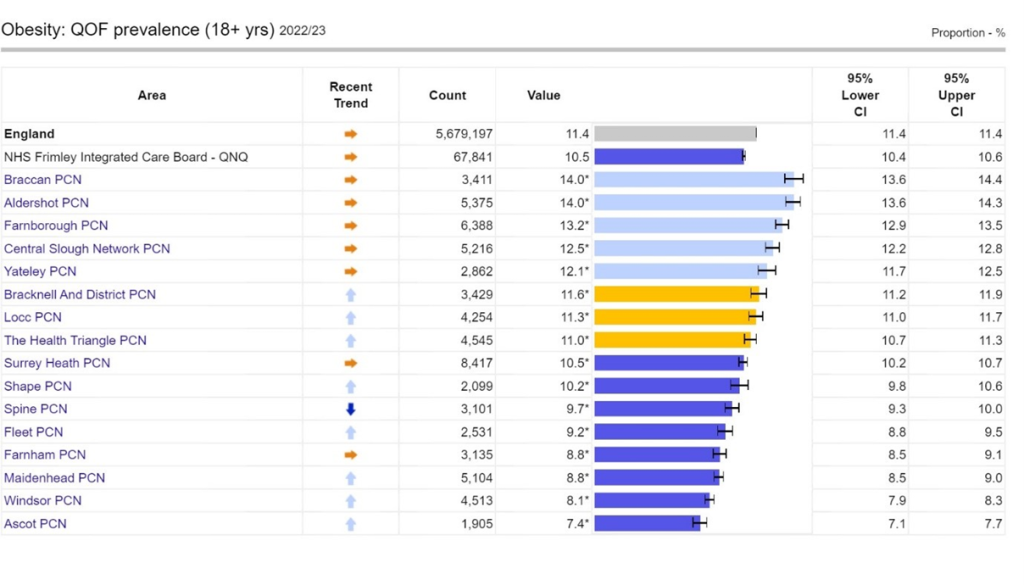
Task: Click the dark blue Ascot PCN bar
Action: [647, 524]
